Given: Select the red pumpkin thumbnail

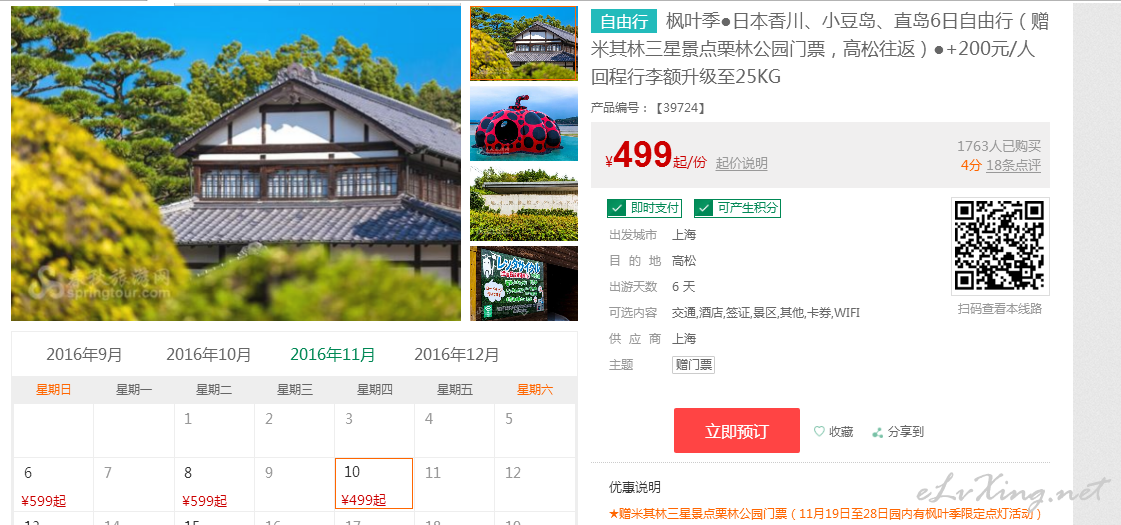Looking at the screenshot, I should (x=523, y=124).
